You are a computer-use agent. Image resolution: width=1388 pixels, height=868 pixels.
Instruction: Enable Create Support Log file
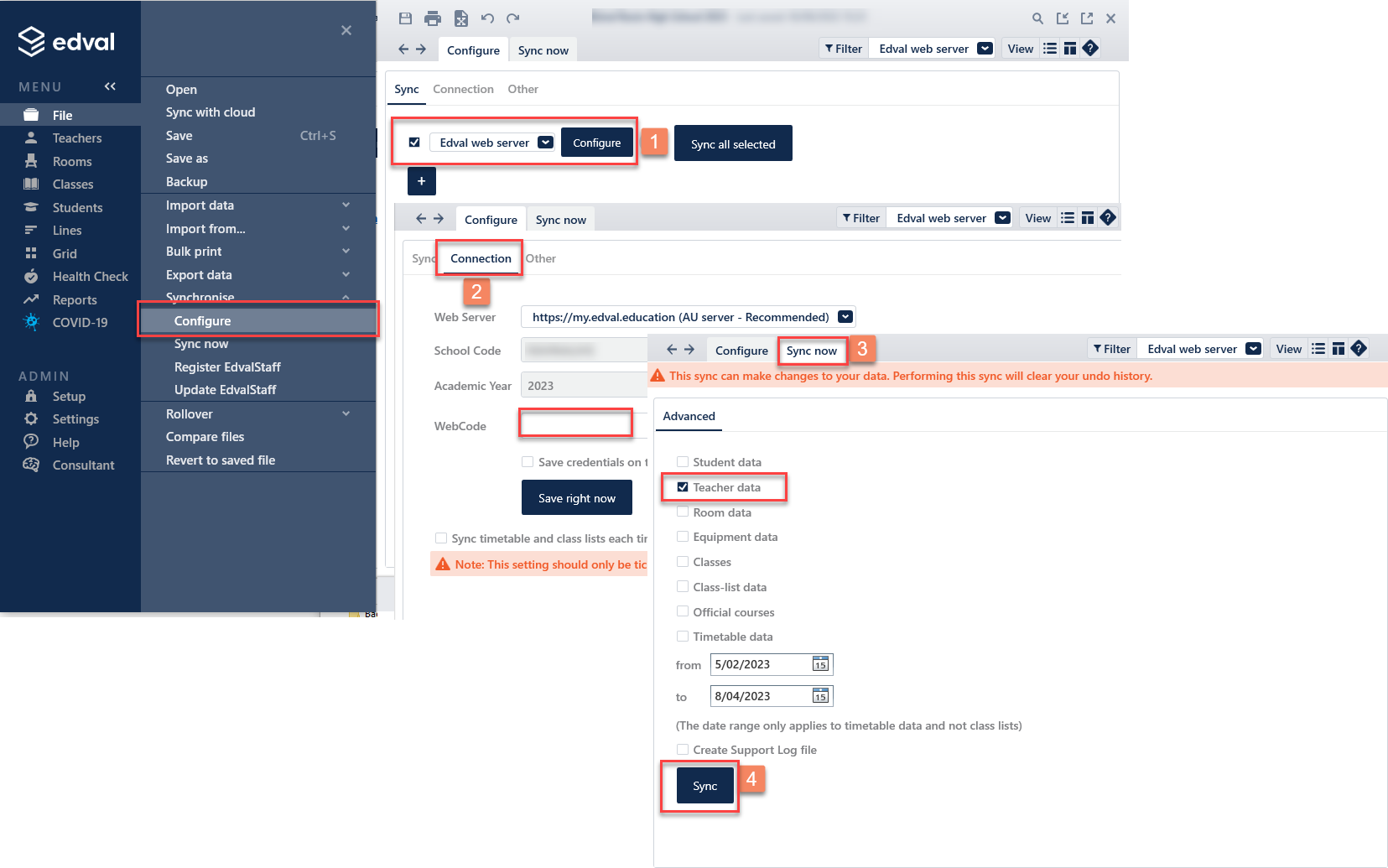[683, 750]
